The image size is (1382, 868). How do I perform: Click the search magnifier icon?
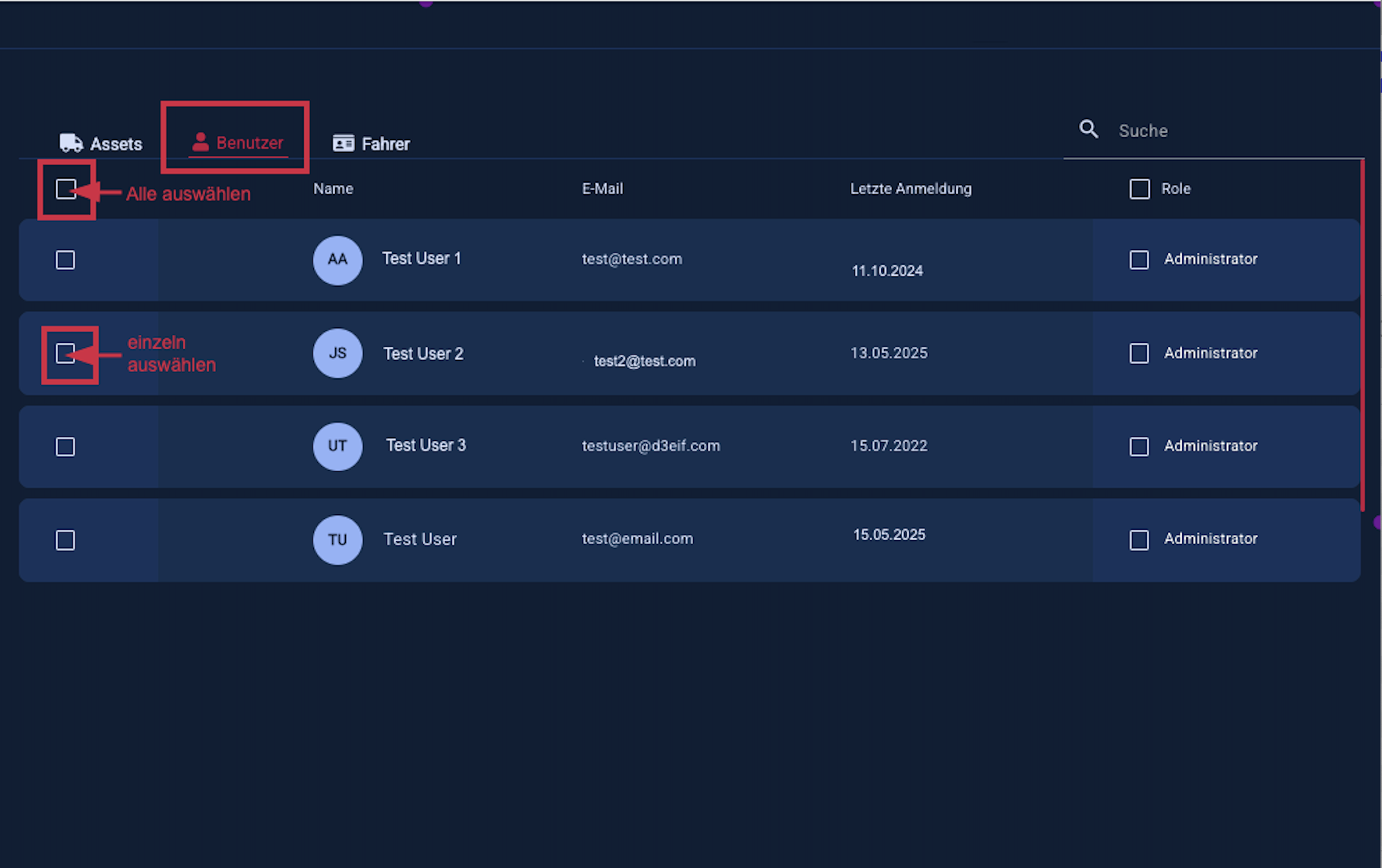pyautogui.click(x=1088, y=129)
